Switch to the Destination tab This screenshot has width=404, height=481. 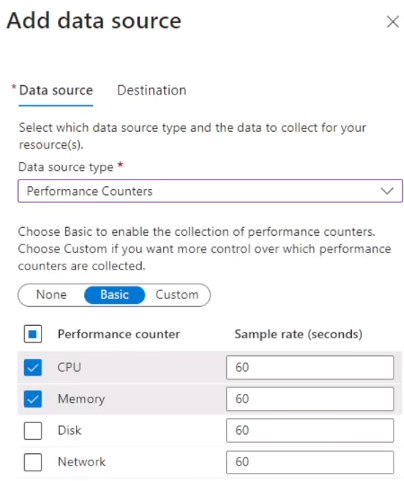coord(152,90)
